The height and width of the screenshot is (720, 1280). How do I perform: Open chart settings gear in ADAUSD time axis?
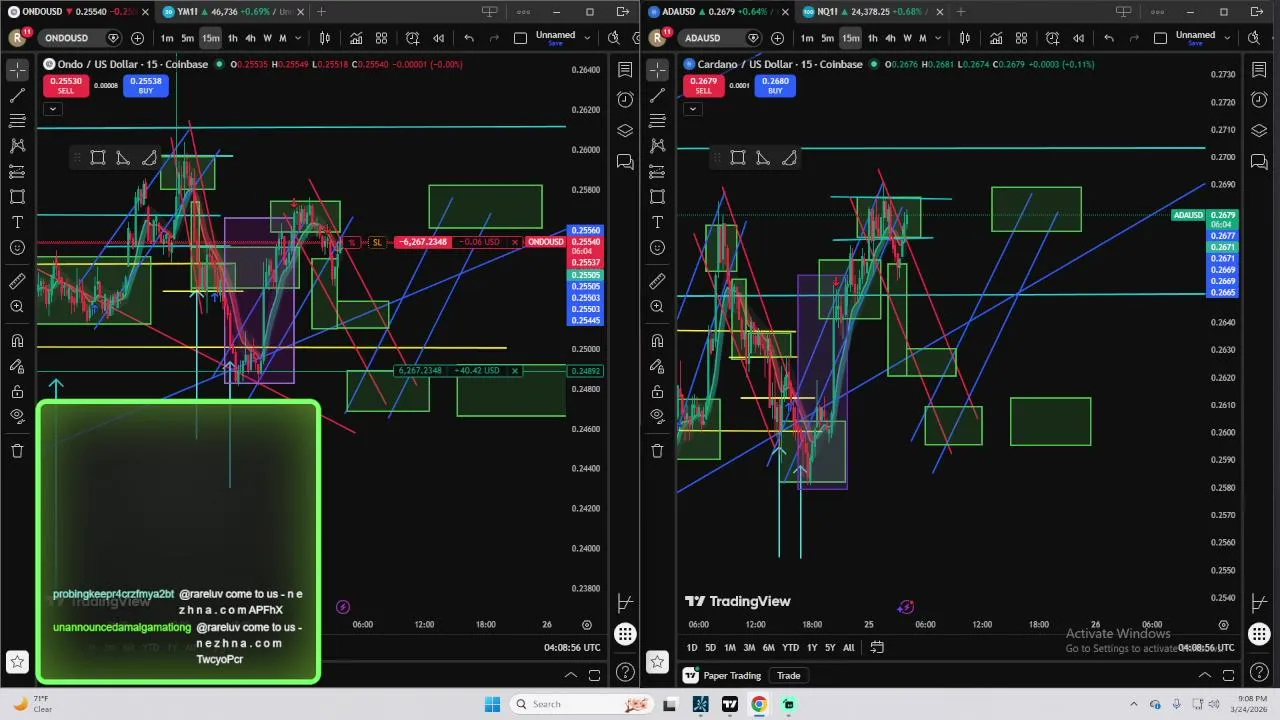[x=1223, y=625]
